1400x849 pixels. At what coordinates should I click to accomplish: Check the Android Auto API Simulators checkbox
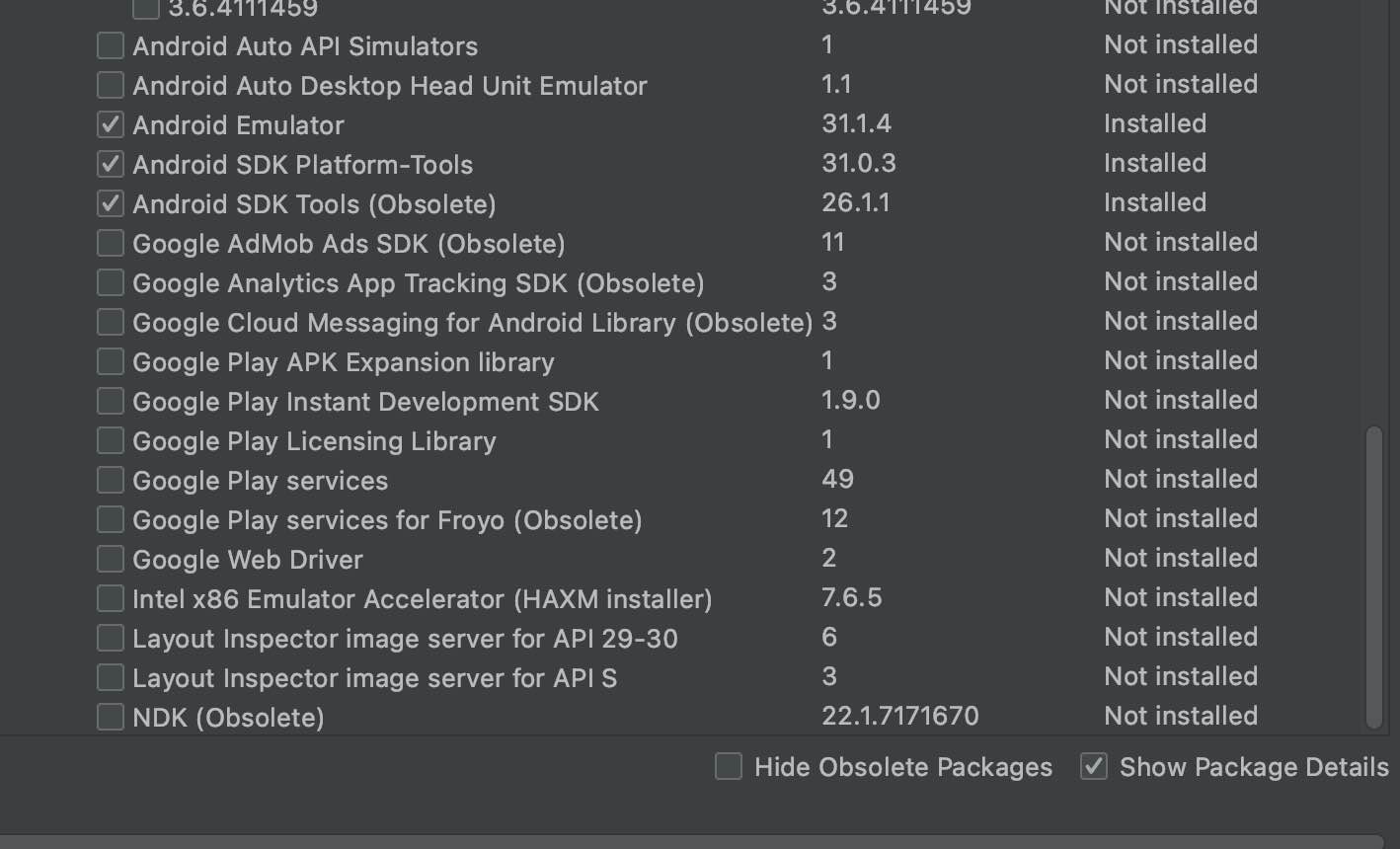pyautogui.click(x=111, y=45)
